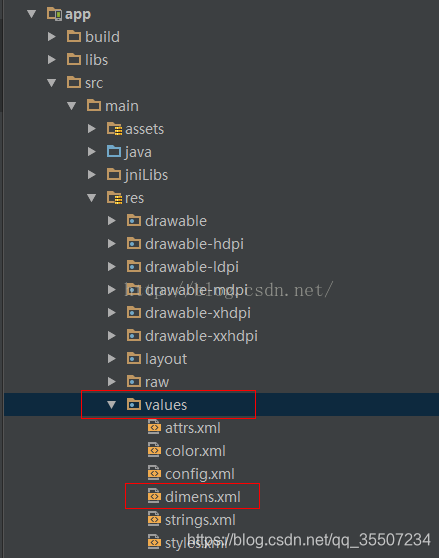Collapse the res folder arrow
The height and width of the screenshot is (559, 441).
tap(92, 198)
